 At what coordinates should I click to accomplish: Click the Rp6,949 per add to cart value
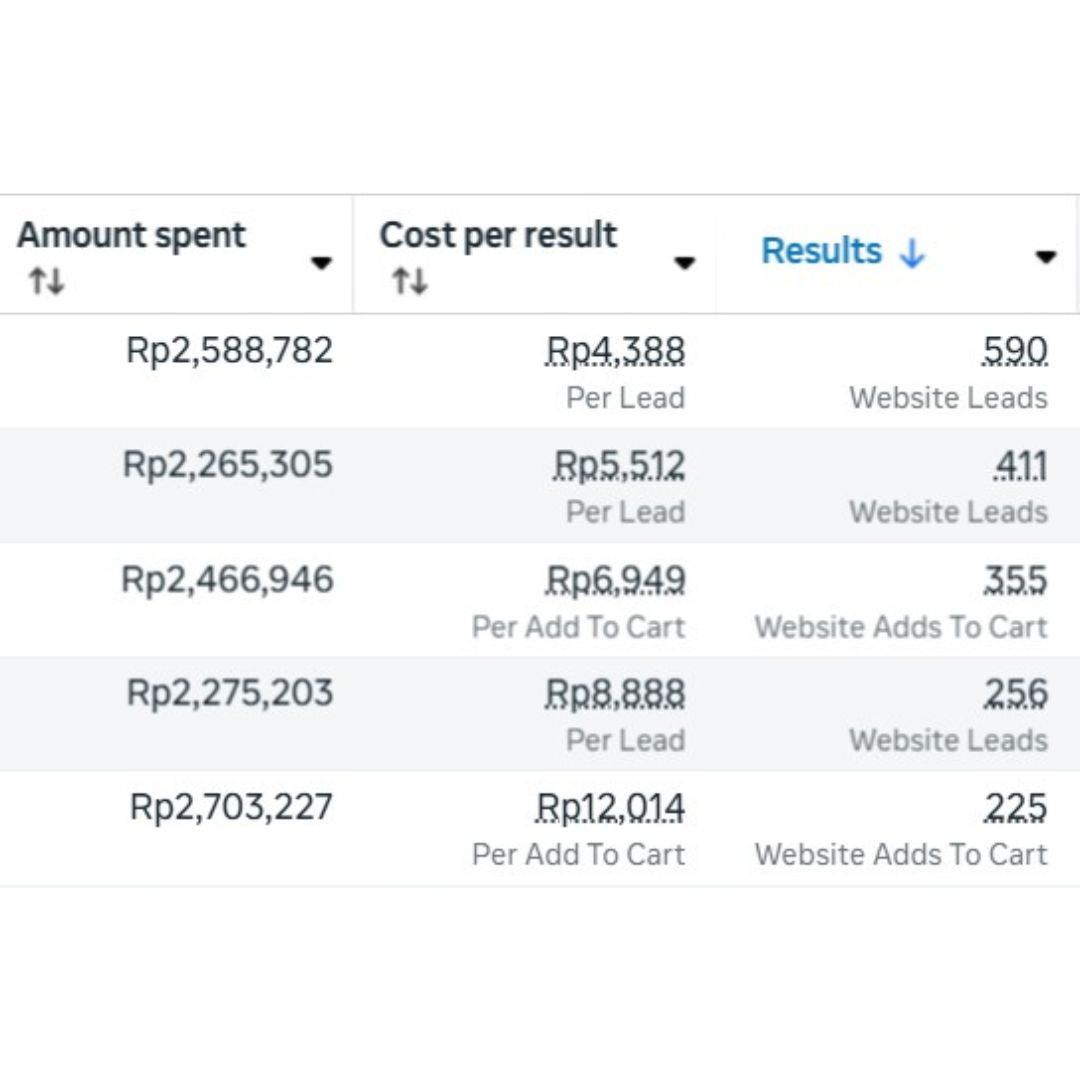(615, 580)
